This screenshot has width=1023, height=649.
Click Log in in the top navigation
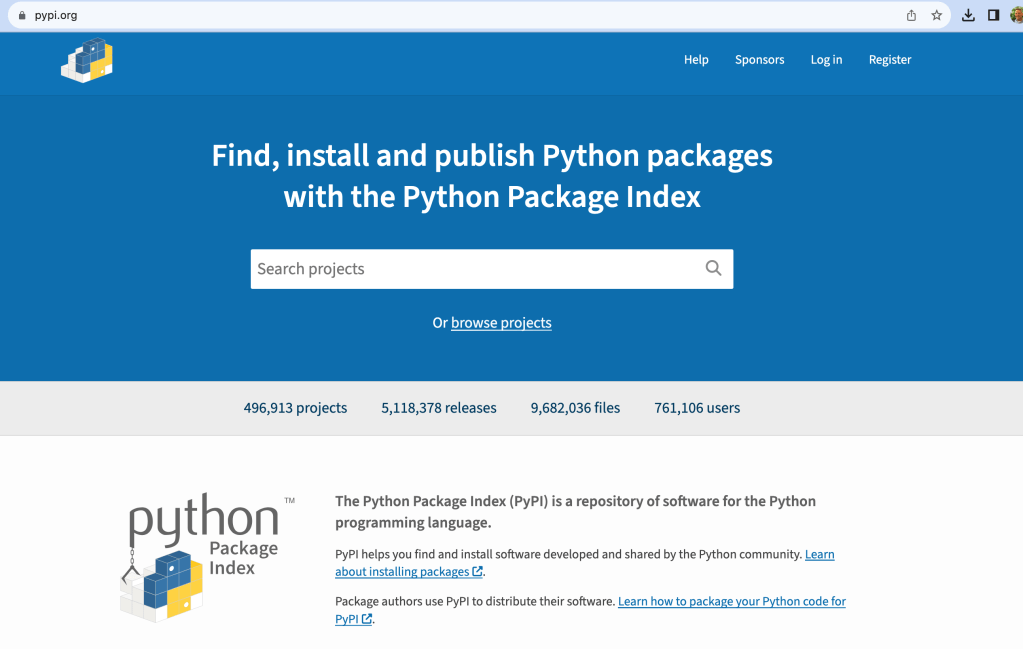826,60
